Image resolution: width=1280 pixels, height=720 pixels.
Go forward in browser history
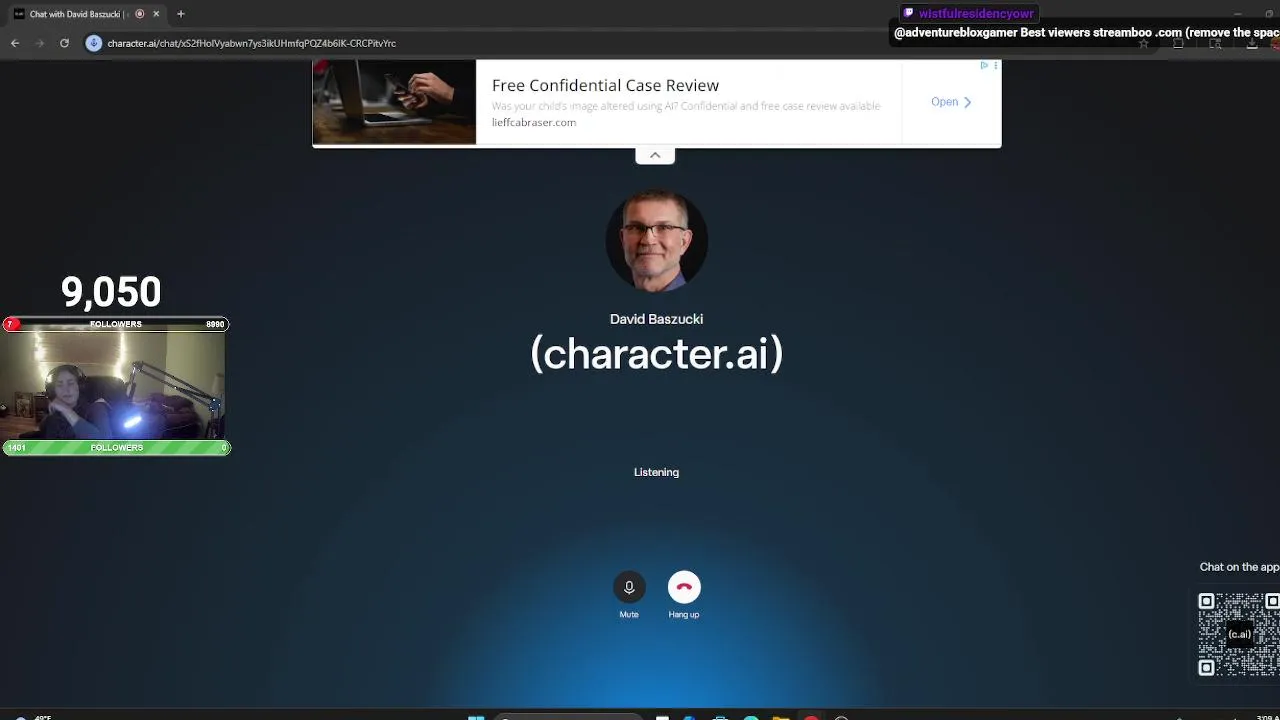pos(40,43)
